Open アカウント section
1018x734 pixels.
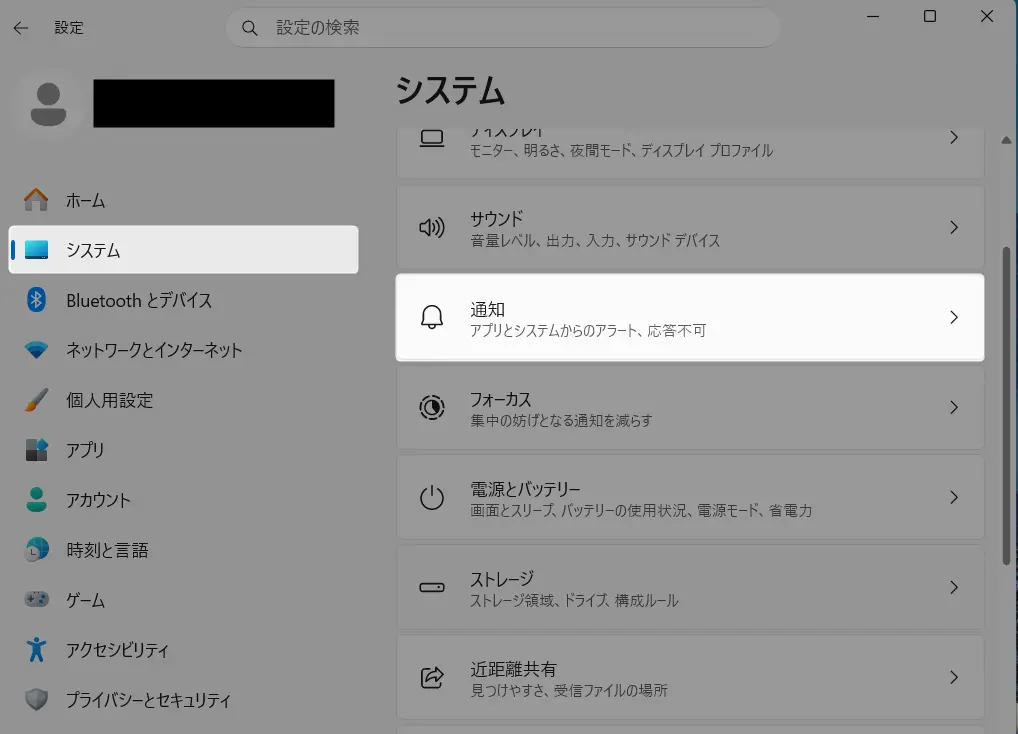coord(183,500)
